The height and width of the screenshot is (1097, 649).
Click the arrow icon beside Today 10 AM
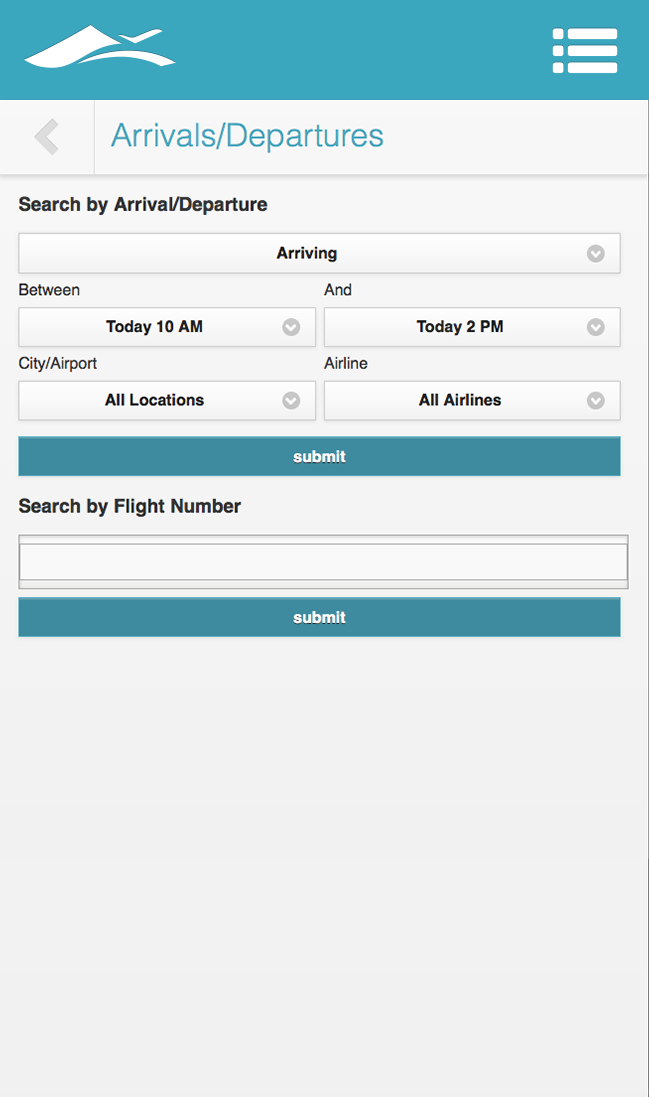coord(291,327)
